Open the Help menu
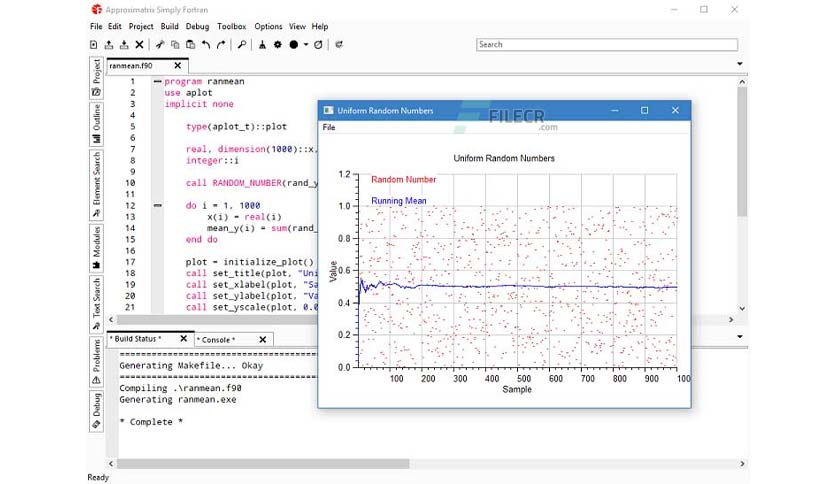The width and height of the screenshot is (836, 484). [x=320, y=26]
